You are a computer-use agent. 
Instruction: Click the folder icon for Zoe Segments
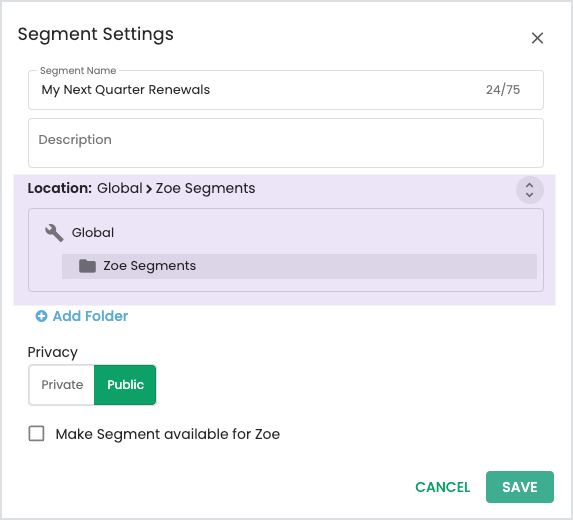pyautogui.click(x=87, y=266)
